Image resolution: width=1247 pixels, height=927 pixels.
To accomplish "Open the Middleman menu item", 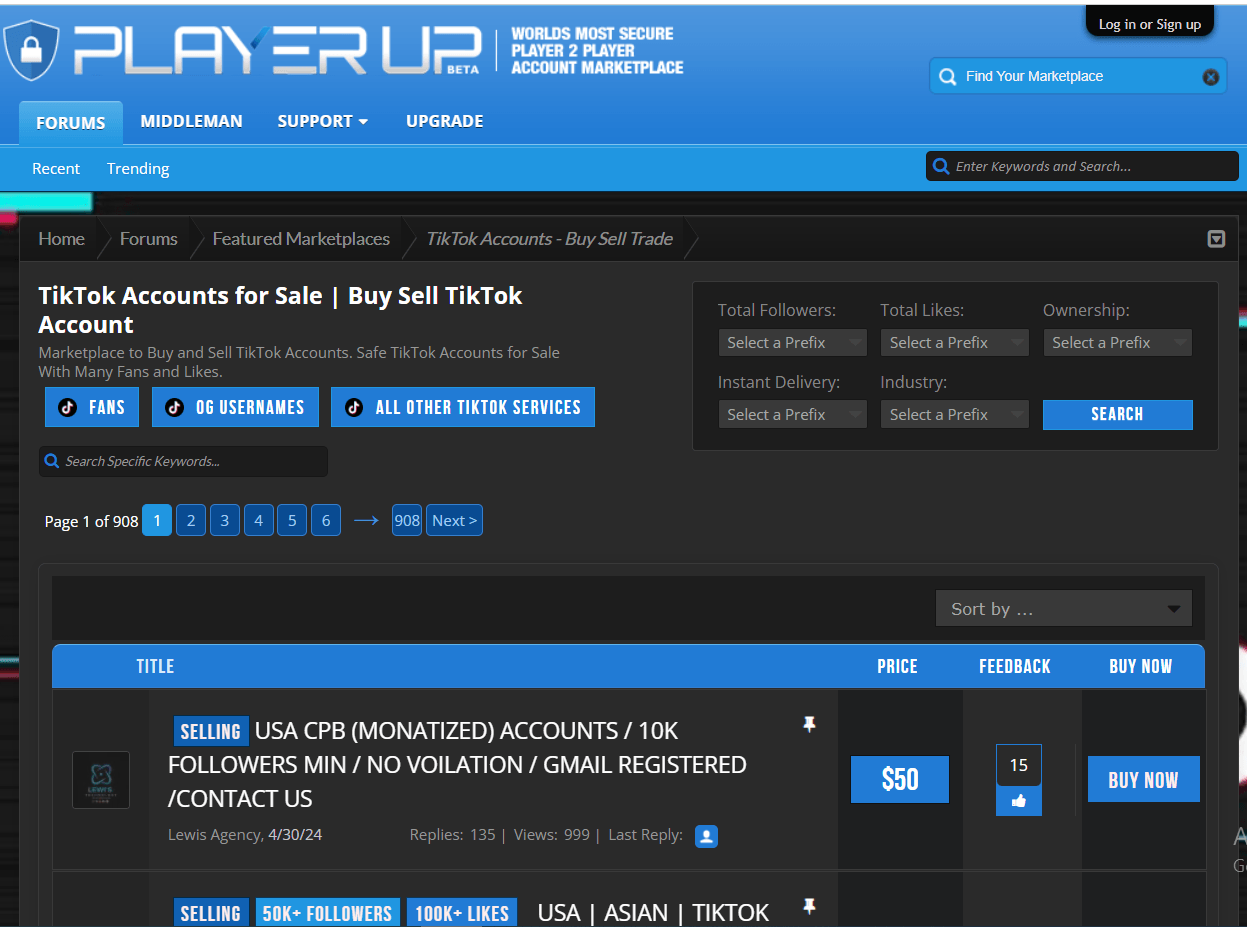I will click(x=191, y=121).
